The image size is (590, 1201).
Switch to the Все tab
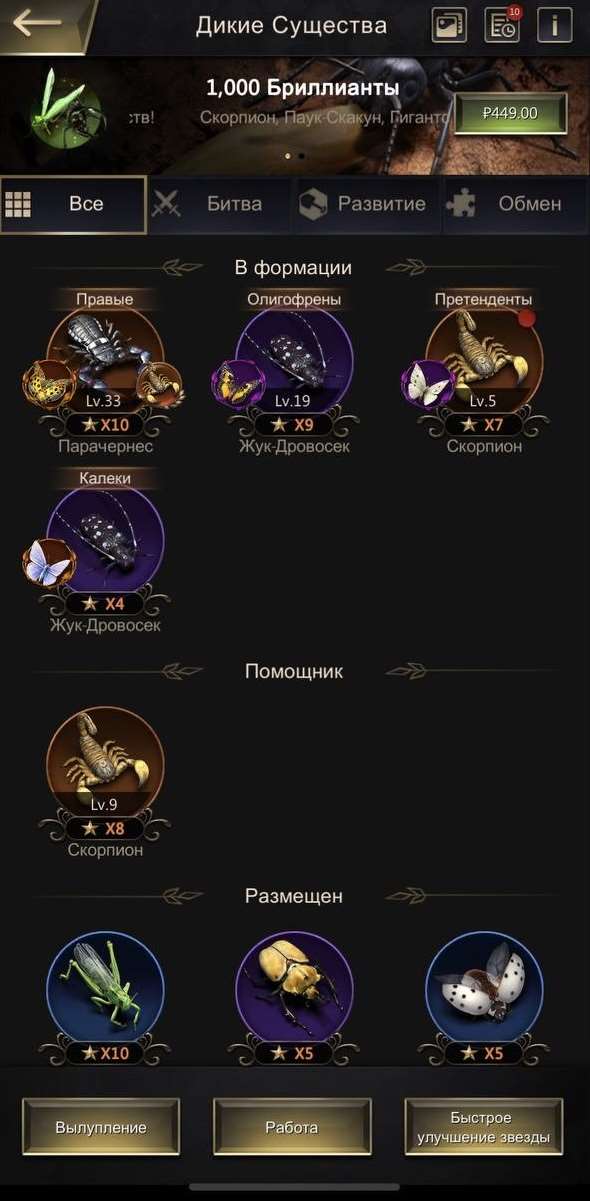click(x=73, y=204)
